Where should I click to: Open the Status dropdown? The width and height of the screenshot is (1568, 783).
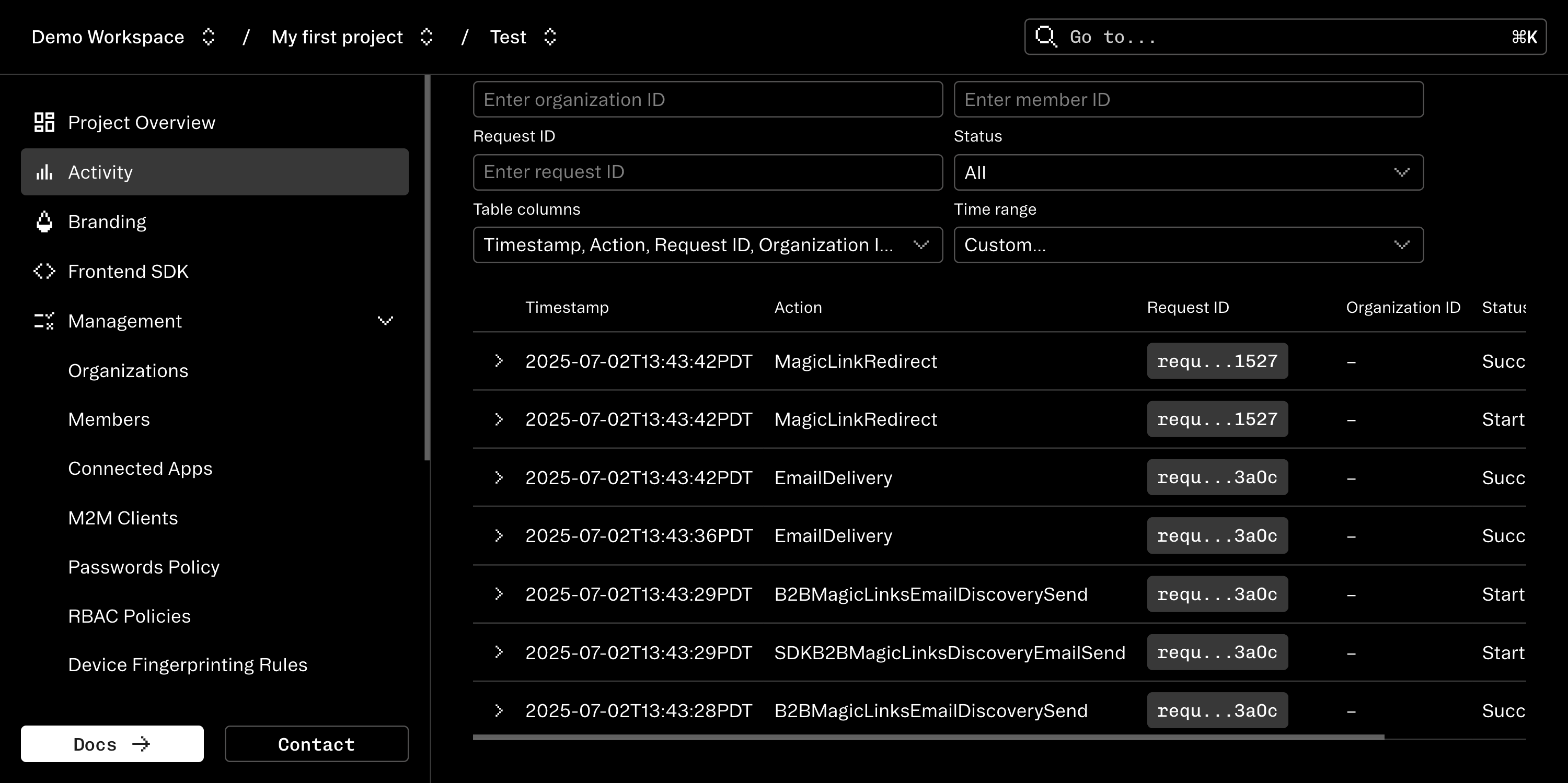pyautogui.click(x=1188, y=172)
